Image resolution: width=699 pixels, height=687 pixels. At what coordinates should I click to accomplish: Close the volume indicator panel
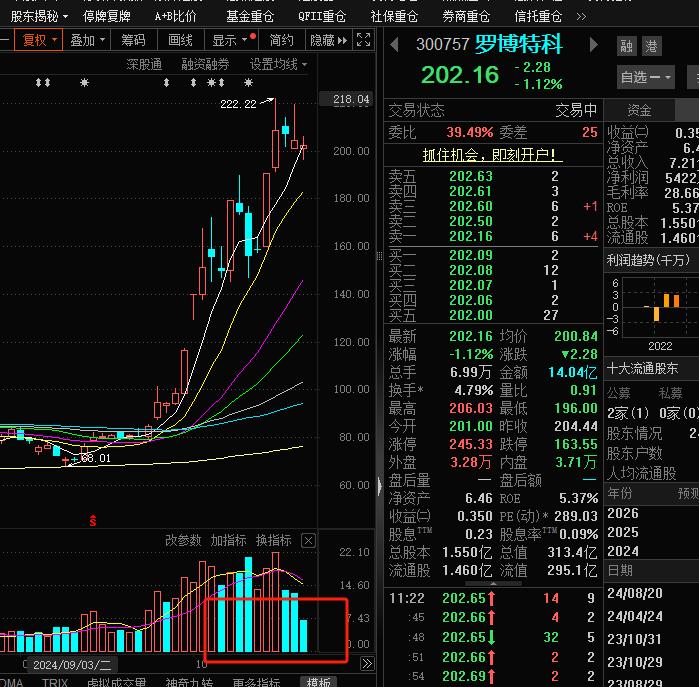click(308, 541)
